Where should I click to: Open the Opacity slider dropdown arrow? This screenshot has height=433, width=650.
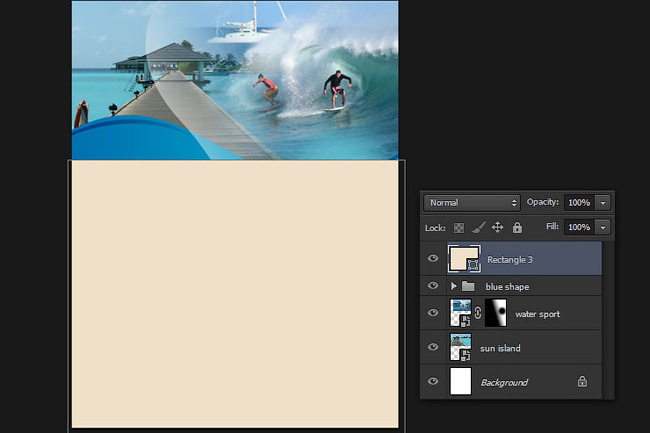coord(603,203)
